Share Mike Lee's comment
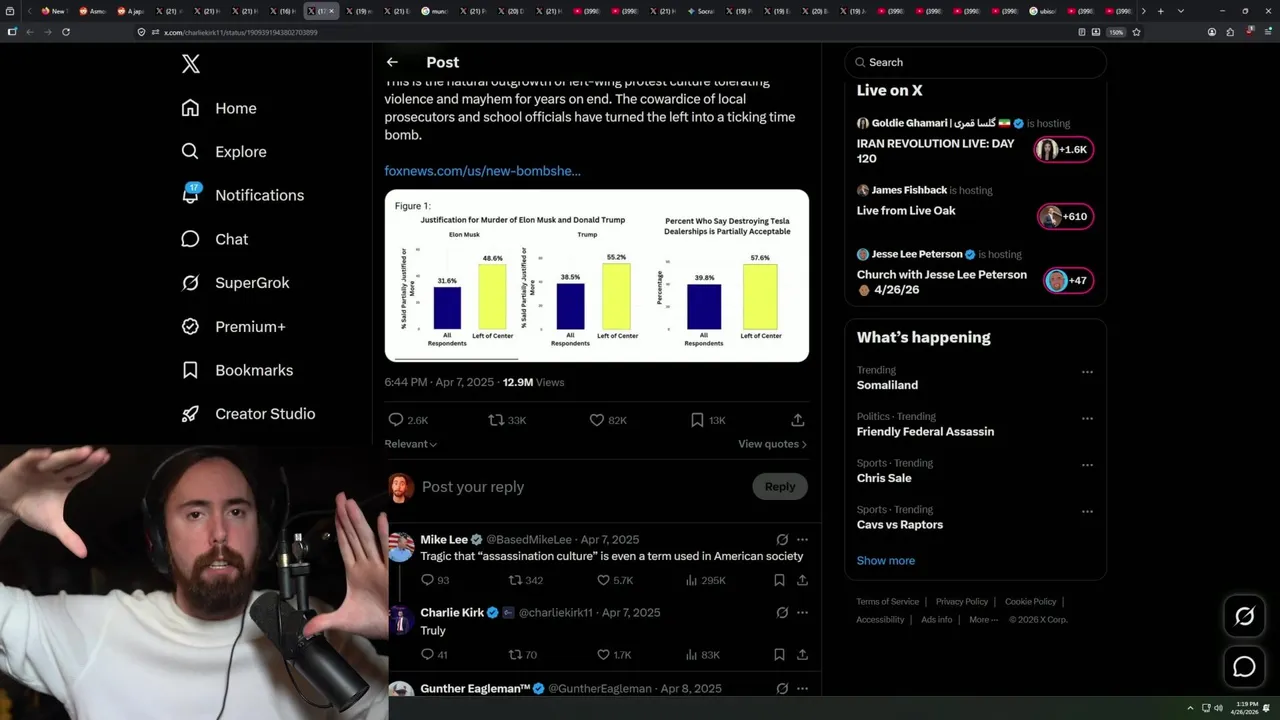Screen dimensions: 1280x720 (802, 580)
